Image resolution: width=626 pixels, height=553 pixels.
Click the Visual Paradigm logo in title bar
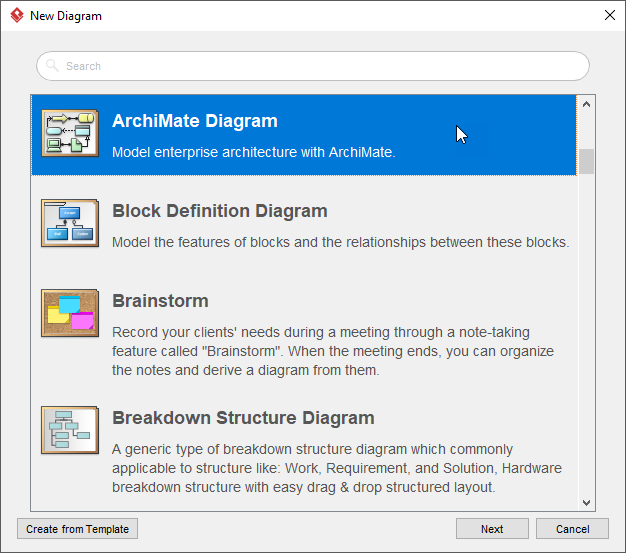tap(16, 16)
